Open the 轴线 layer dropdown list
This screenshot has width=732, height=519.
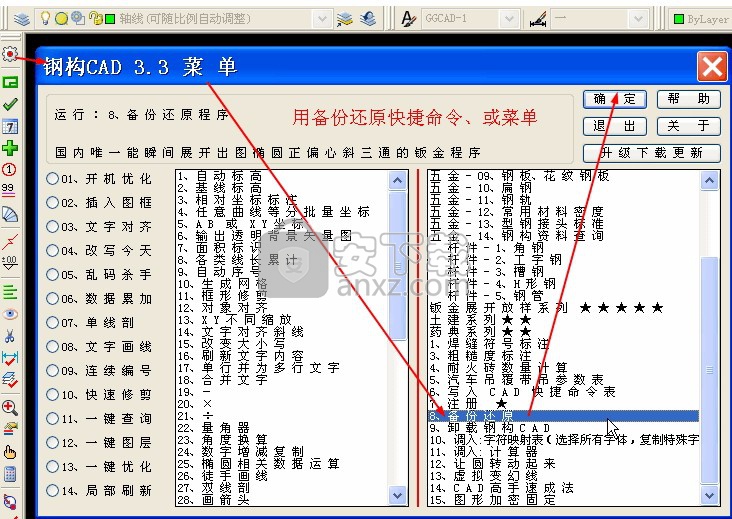click(x=322, y=19)
